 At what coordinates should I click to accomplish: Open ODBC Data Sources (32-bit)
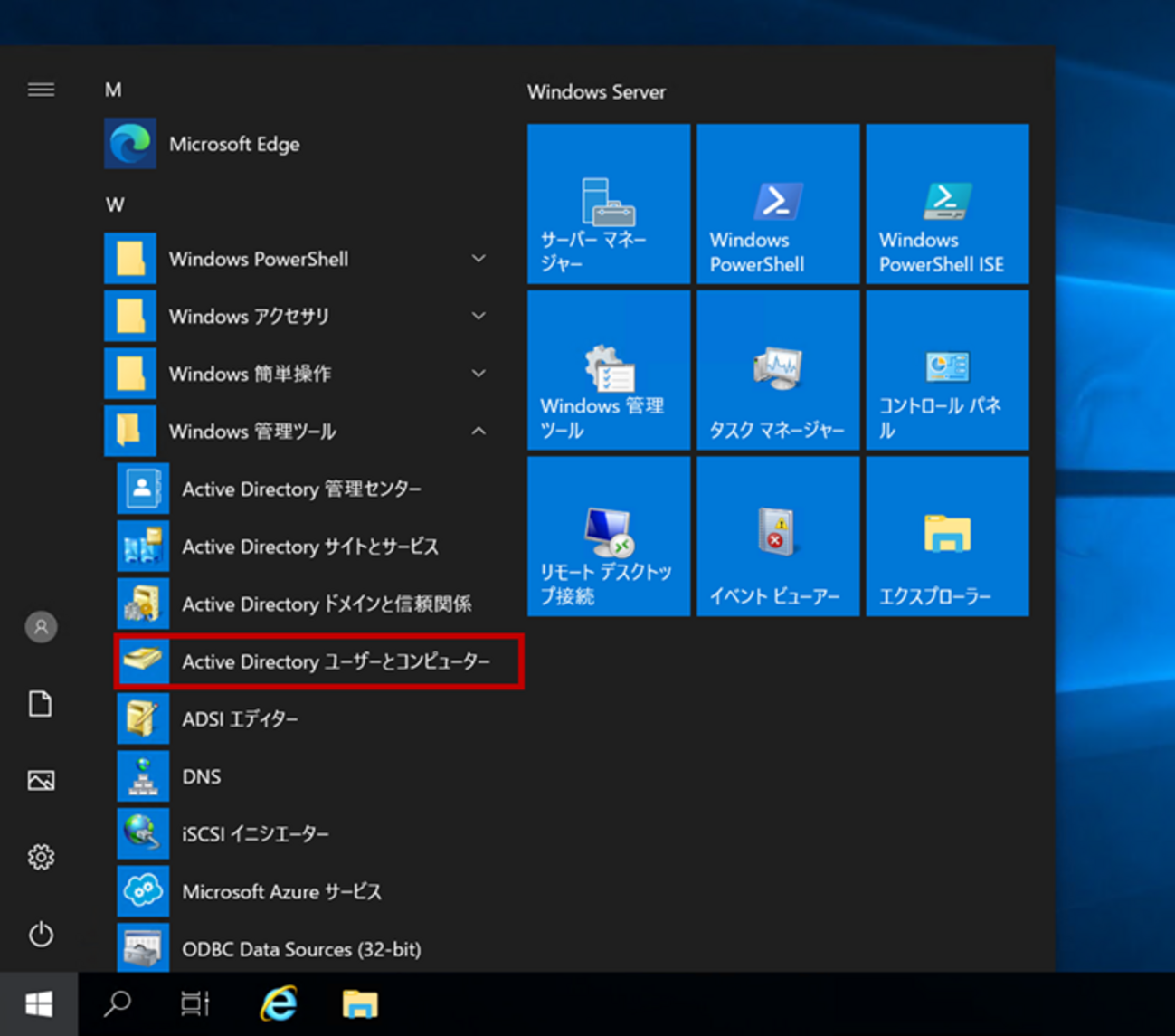coord(300,949)
